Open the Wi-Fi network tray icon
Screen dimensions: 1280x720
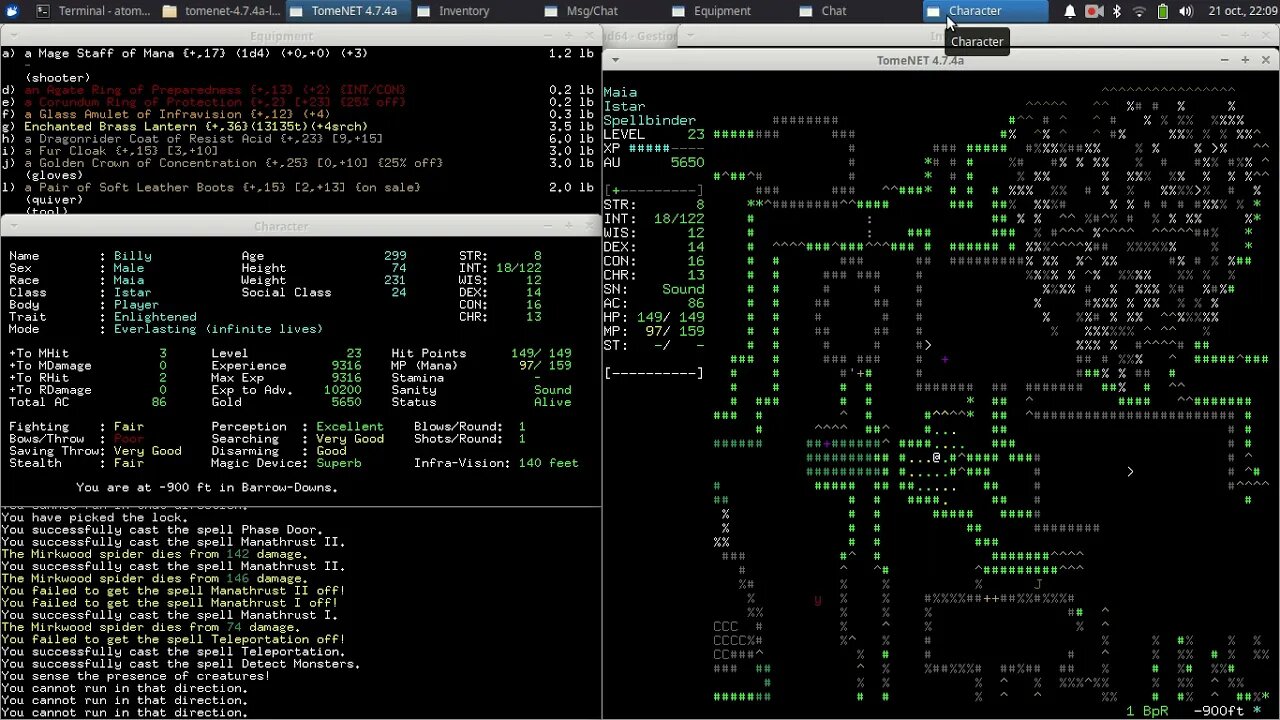(x=1140, y=11)
